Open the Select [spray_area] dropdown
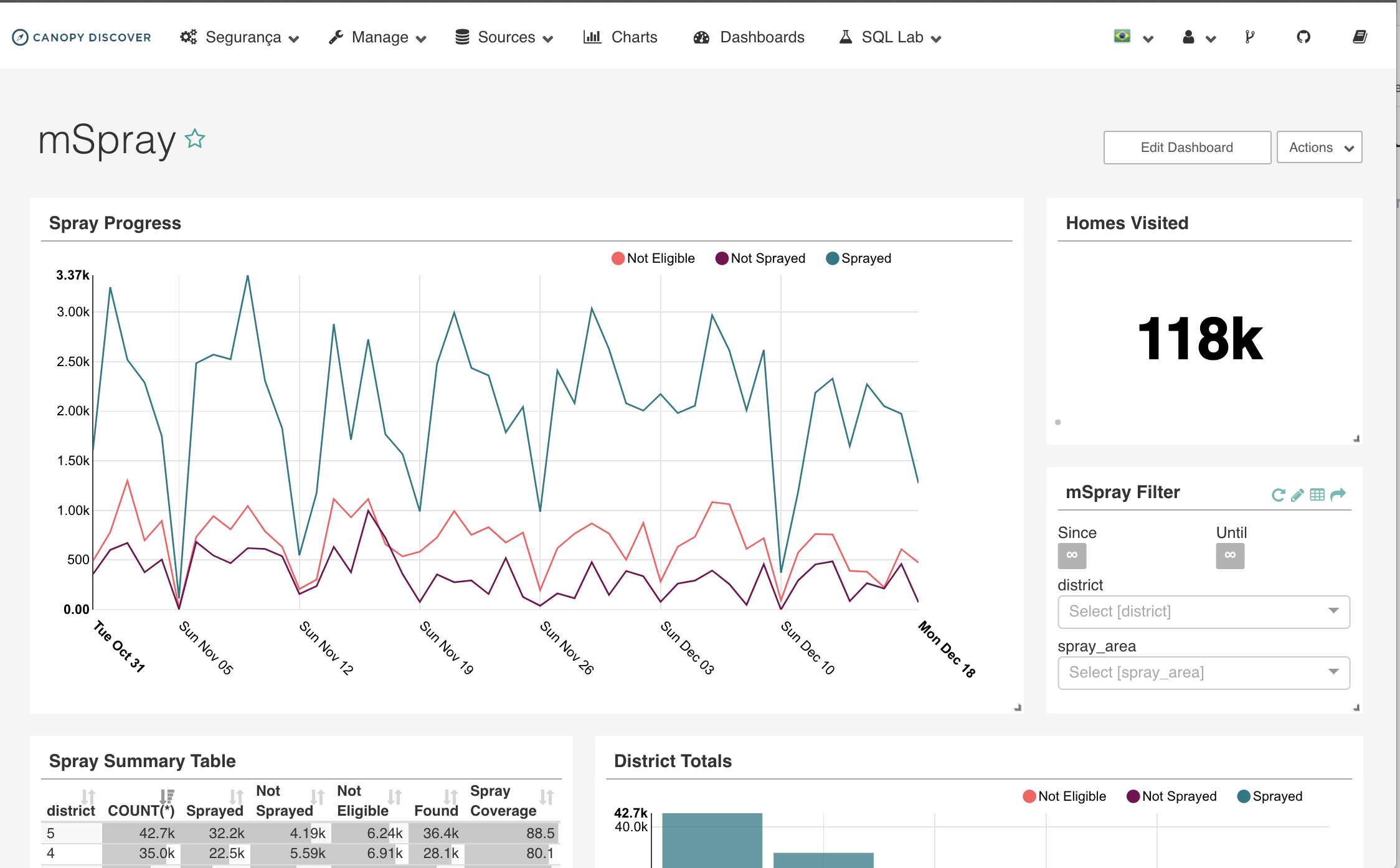 click(x=1203, y=673)
